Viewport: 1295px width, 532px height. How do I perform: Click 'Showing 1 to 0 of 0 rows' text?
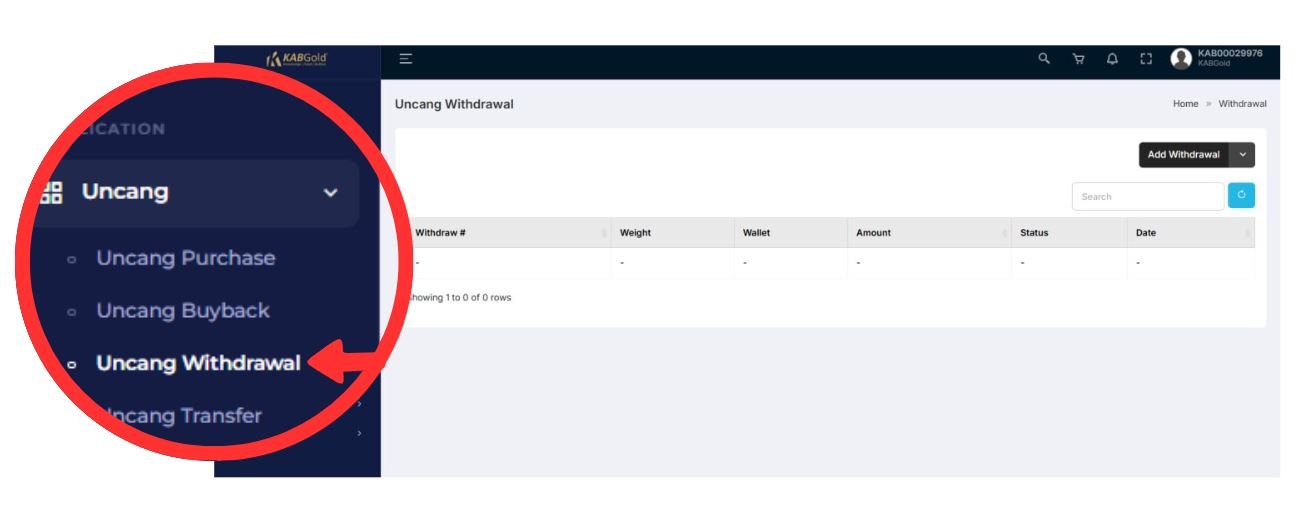(x=461, y=297)
